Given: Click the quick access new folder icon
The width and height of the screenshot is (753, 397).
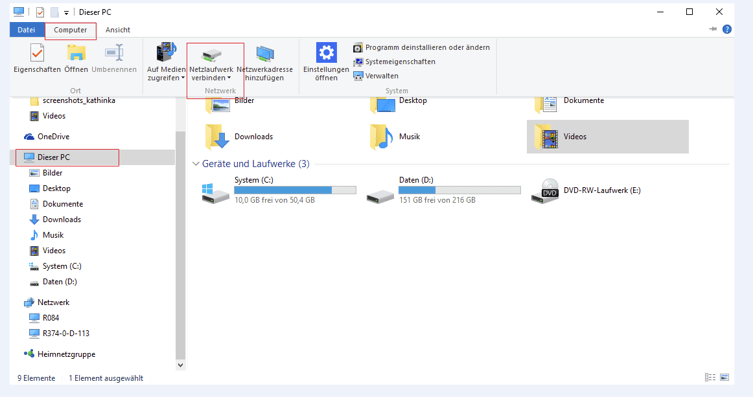Looking at the screenshot, I should coord(54,12).
